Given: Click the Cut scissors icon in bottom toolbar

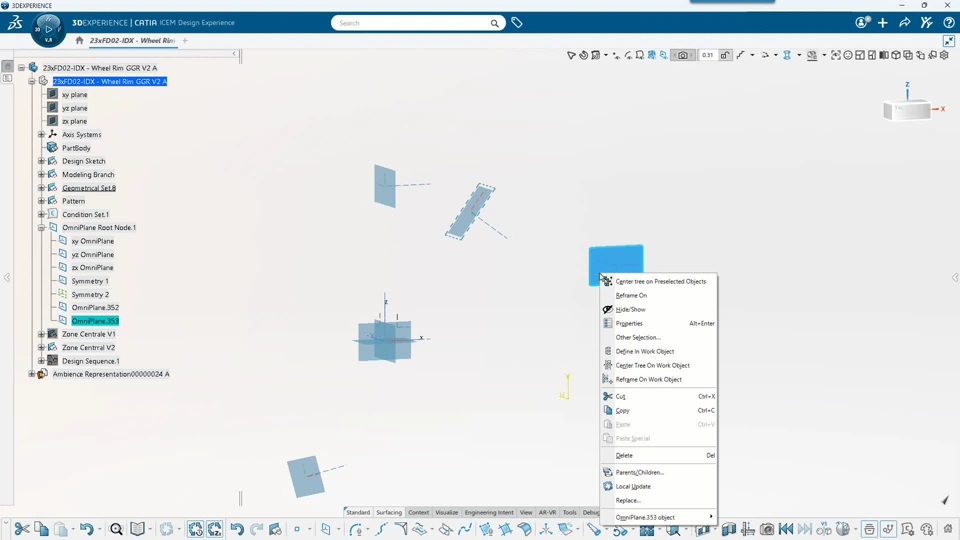Looking at the screenshot, I should pyautogui.click(x=22, y=529).
